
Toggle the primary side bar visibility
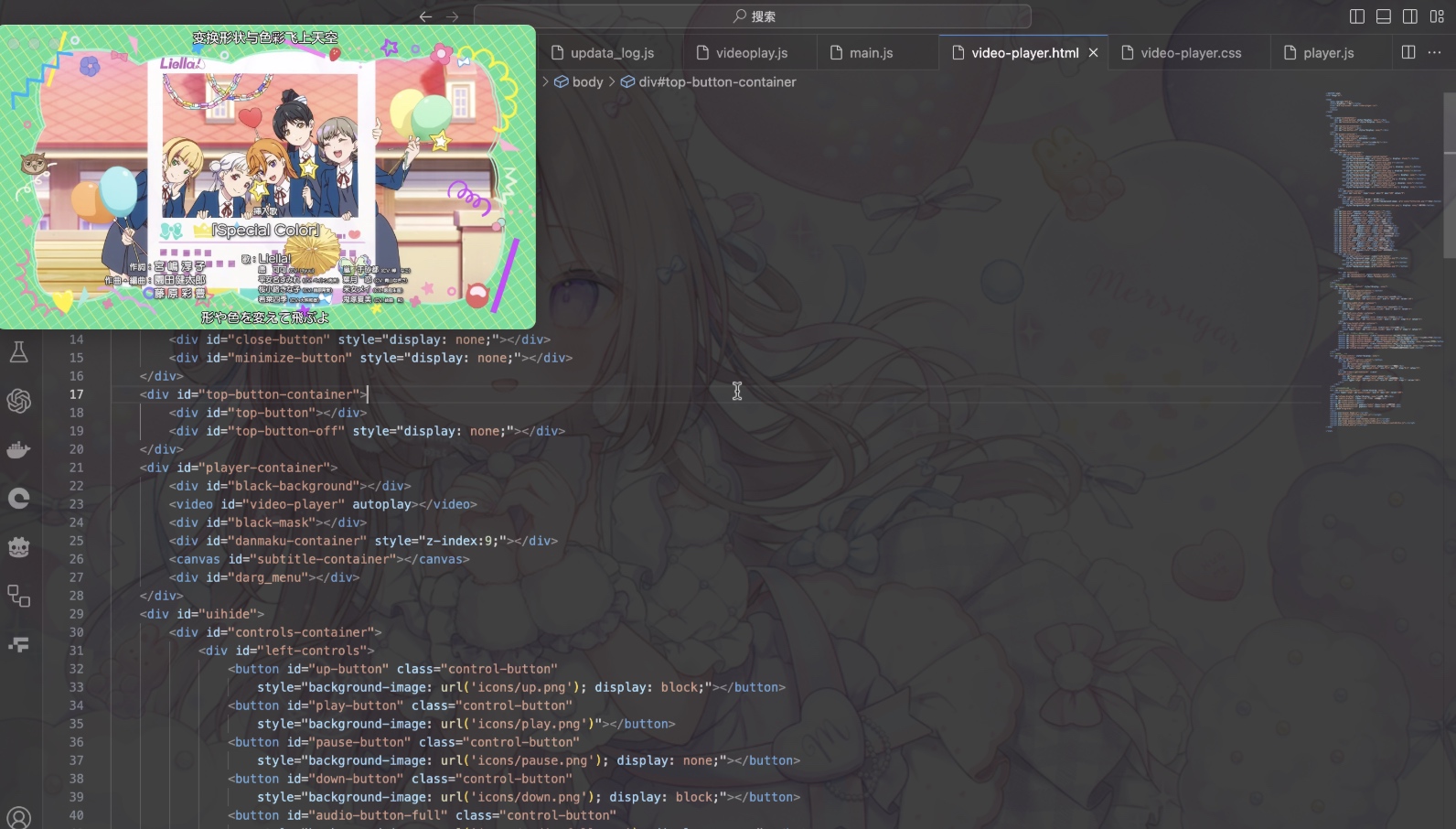pyautogui.click(x=1357, y=16)
